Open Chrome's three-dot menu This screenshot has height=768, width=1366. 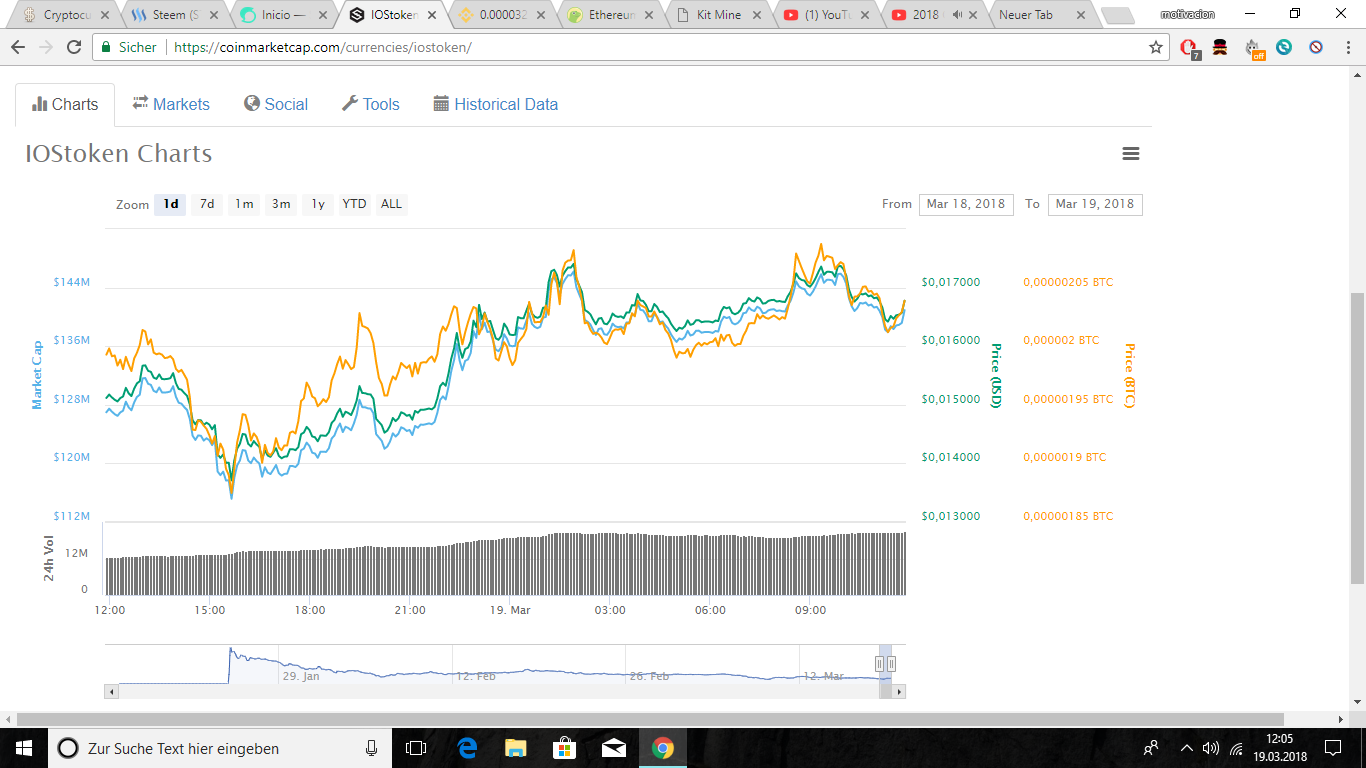point(1347,47)
